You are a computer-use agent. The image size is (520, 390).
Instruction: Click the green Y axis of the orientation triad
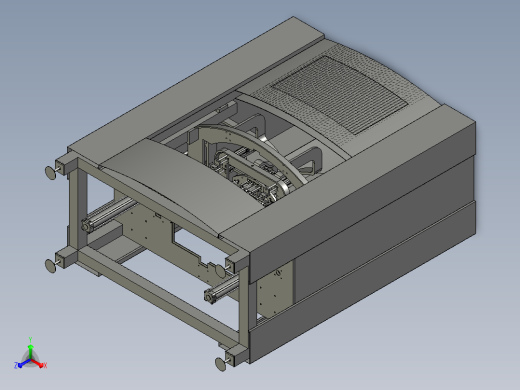(x=30, y=352)
